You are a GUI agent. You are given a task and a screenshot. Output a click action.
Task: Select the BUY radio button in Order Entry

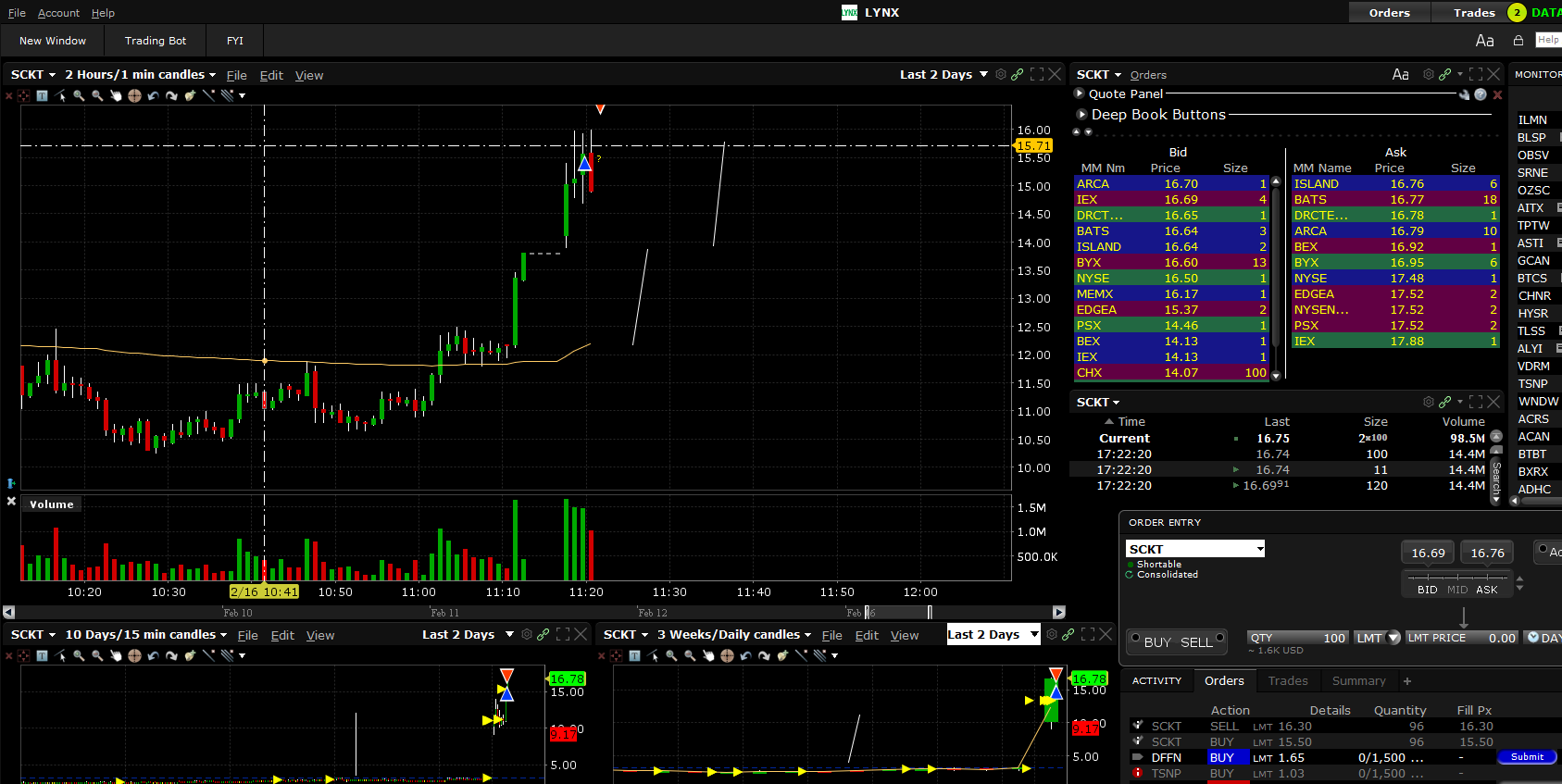1135,638
